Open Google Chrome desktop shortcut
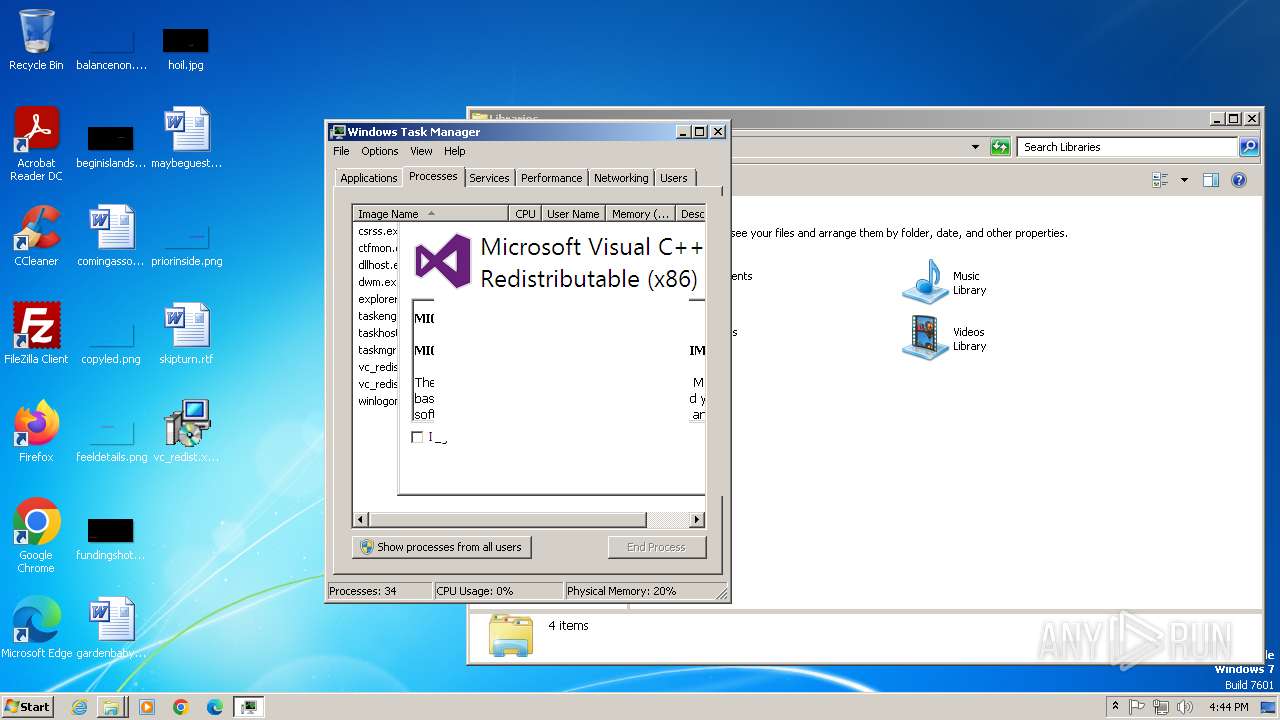The width and height of the screenshot is (1280, 720). 36,536
